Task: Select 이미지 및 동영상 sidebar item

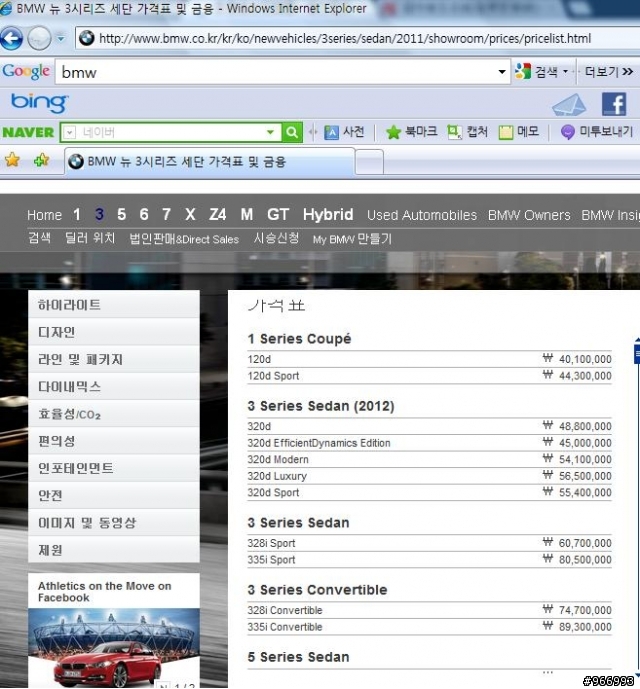Action: coord(114,522)
